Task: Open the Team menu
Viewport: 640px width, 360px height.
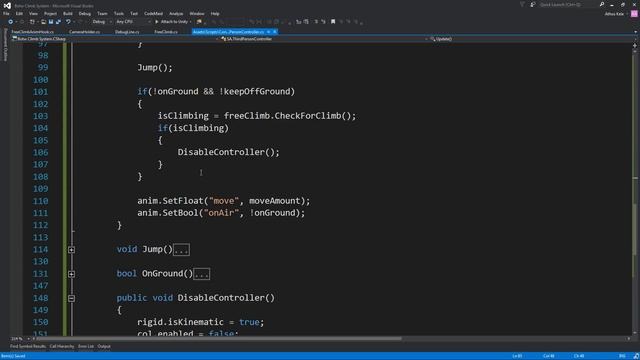Action: pyautogui.click(x=102, y=13)
